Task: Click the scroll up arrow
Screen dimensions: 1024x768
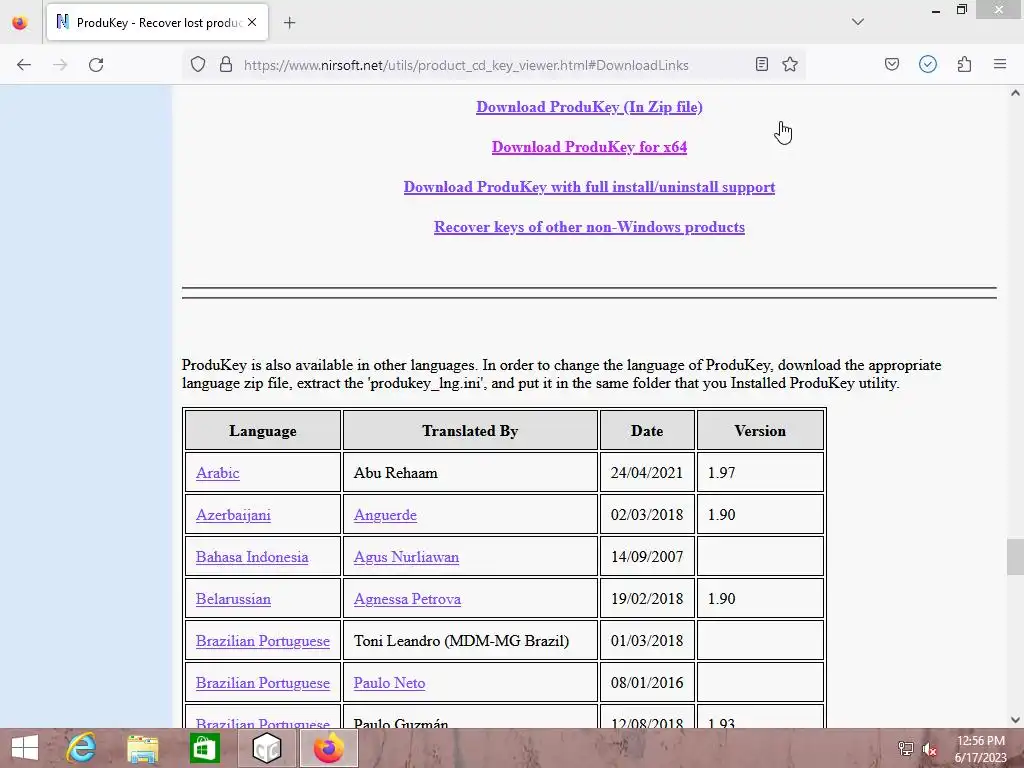Action: (x=1015, y=93)
